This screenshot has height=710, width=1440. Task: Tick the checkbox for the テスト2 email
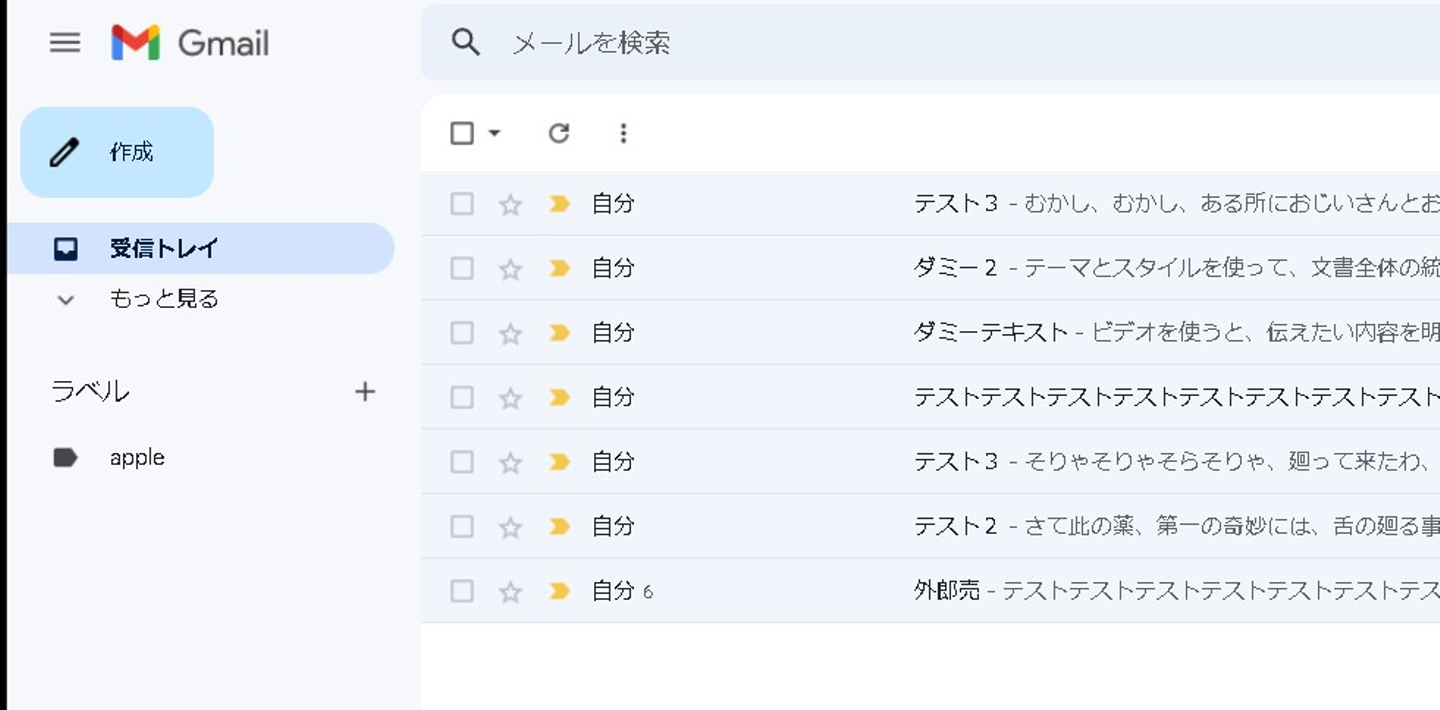pyautogui.click(x=462, y=527)
